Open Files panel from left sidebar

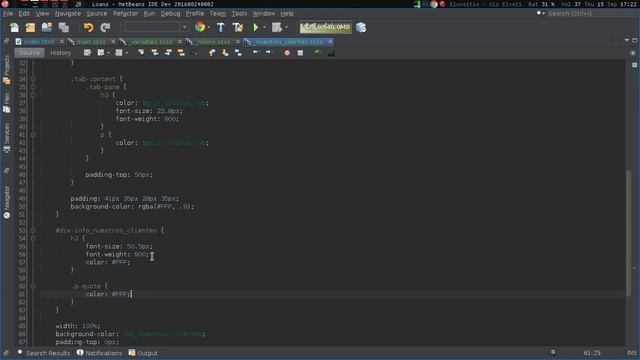coord(7,103)
